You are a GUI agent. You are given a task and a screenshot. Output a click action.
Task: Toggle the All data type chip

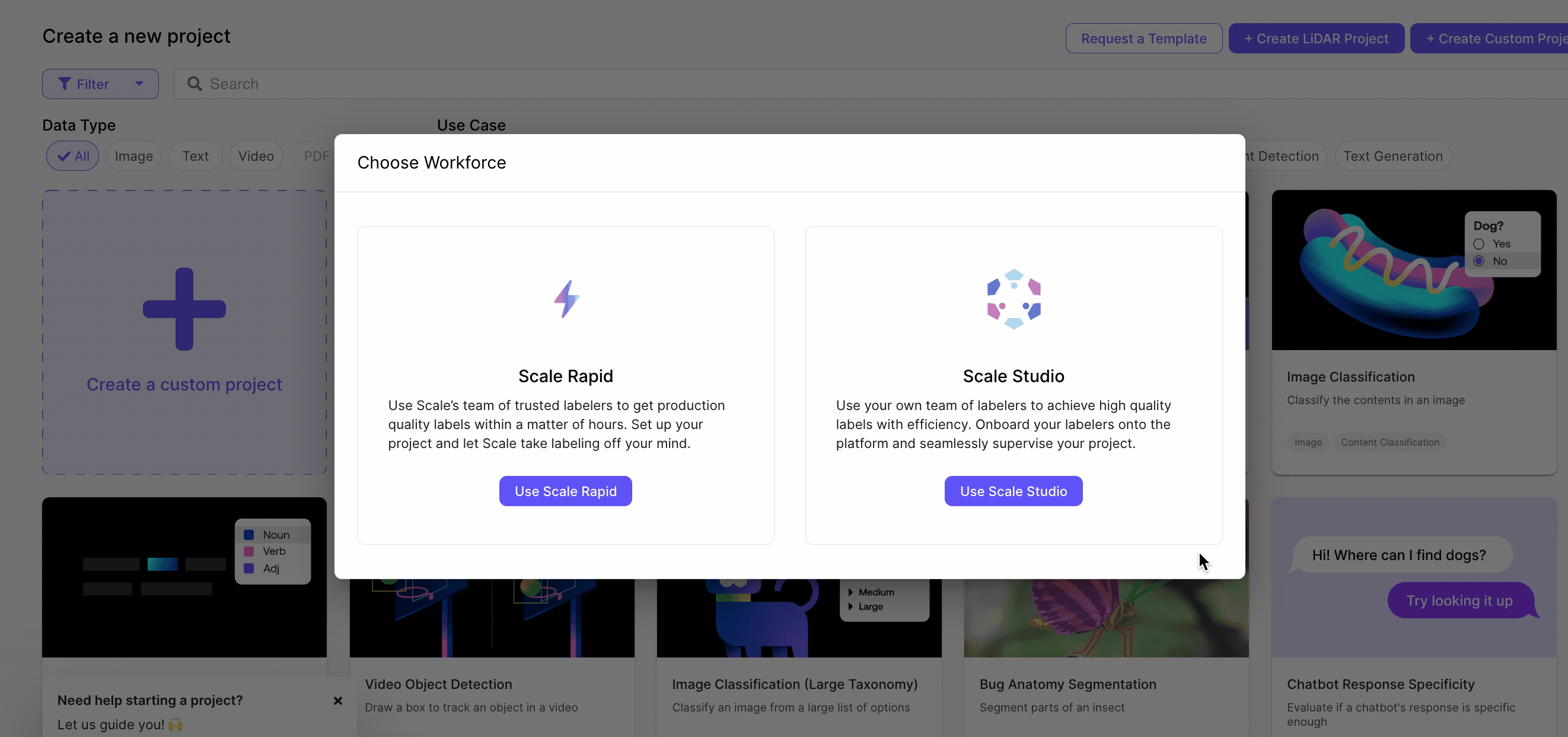click(x=73, y=157)
